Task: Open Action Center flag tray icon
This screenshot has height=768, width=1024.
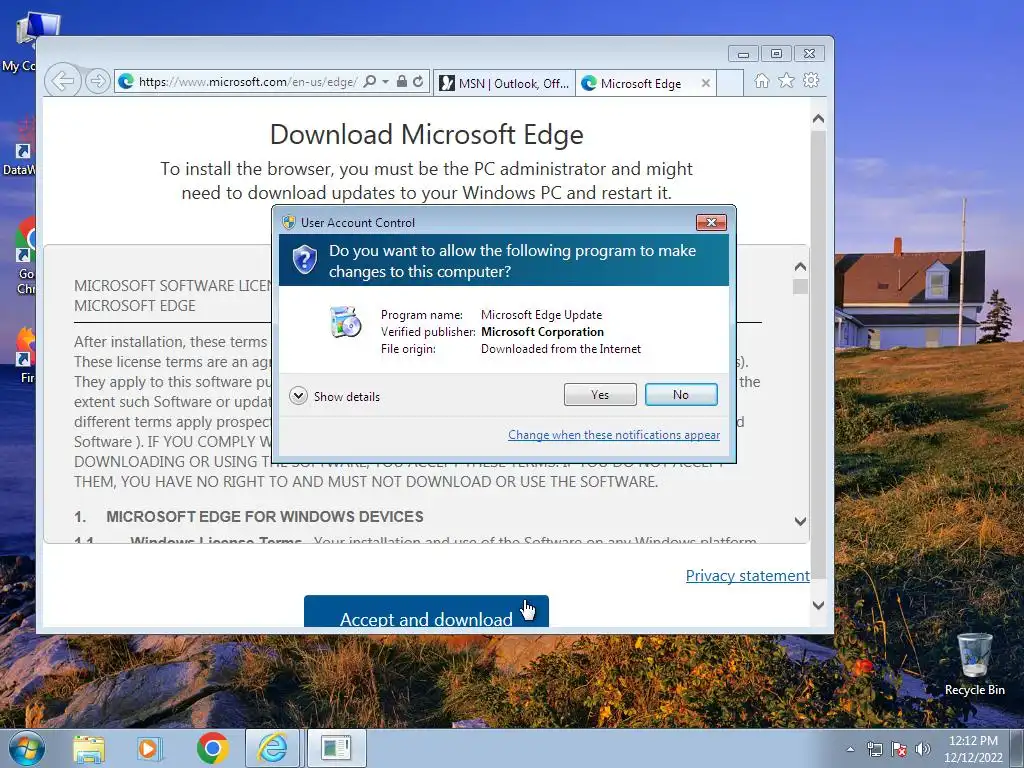Action: 899,750
